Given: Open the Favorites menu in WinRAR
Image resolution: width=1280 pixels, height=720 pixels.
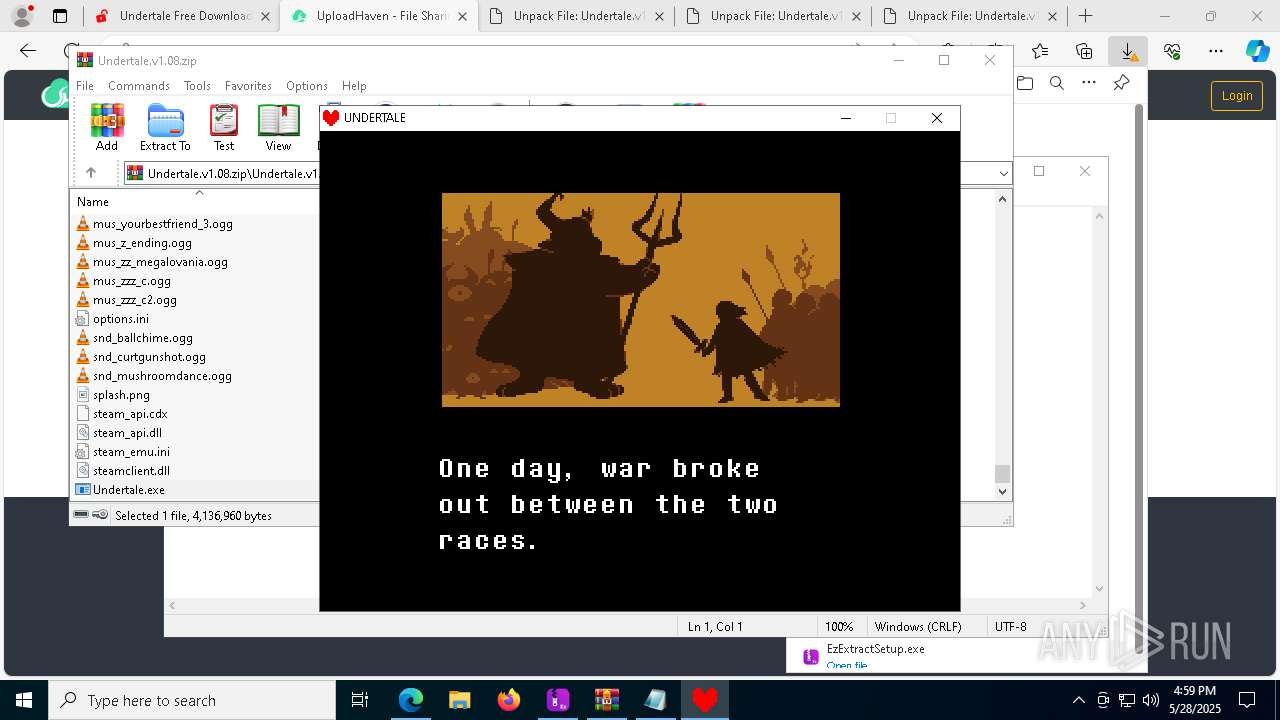Looking at the screenshot, I should pos(248,86).
